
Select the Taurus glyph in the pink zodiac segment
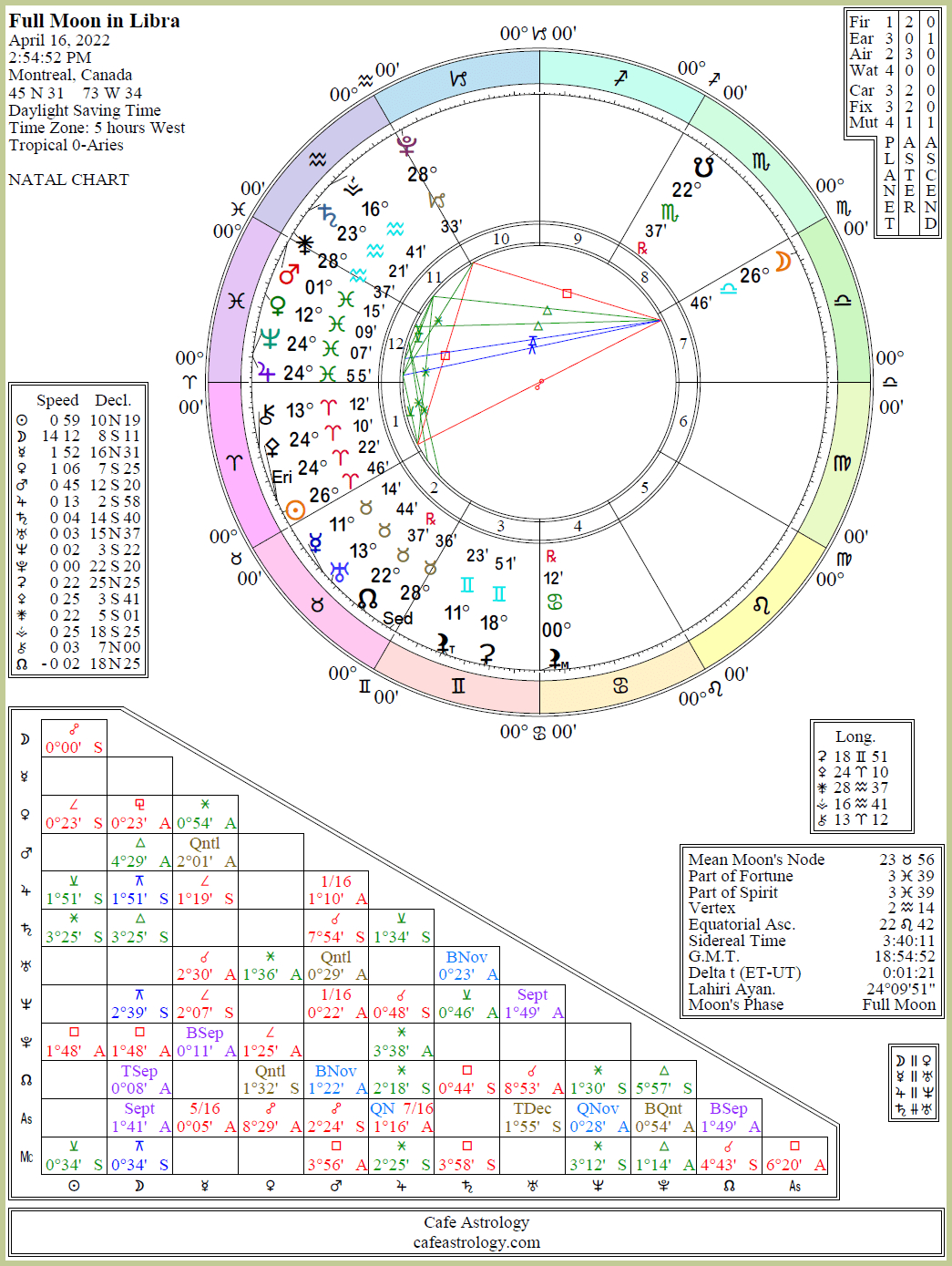(317, 604)
